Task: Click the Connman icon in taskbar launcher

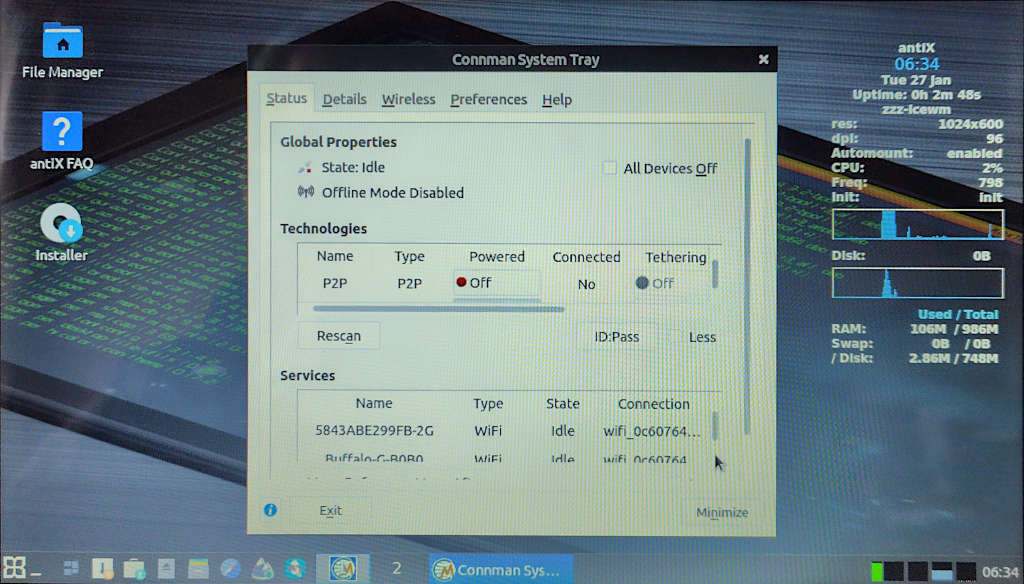Action: pyautogui.click(x=343, y=569)
